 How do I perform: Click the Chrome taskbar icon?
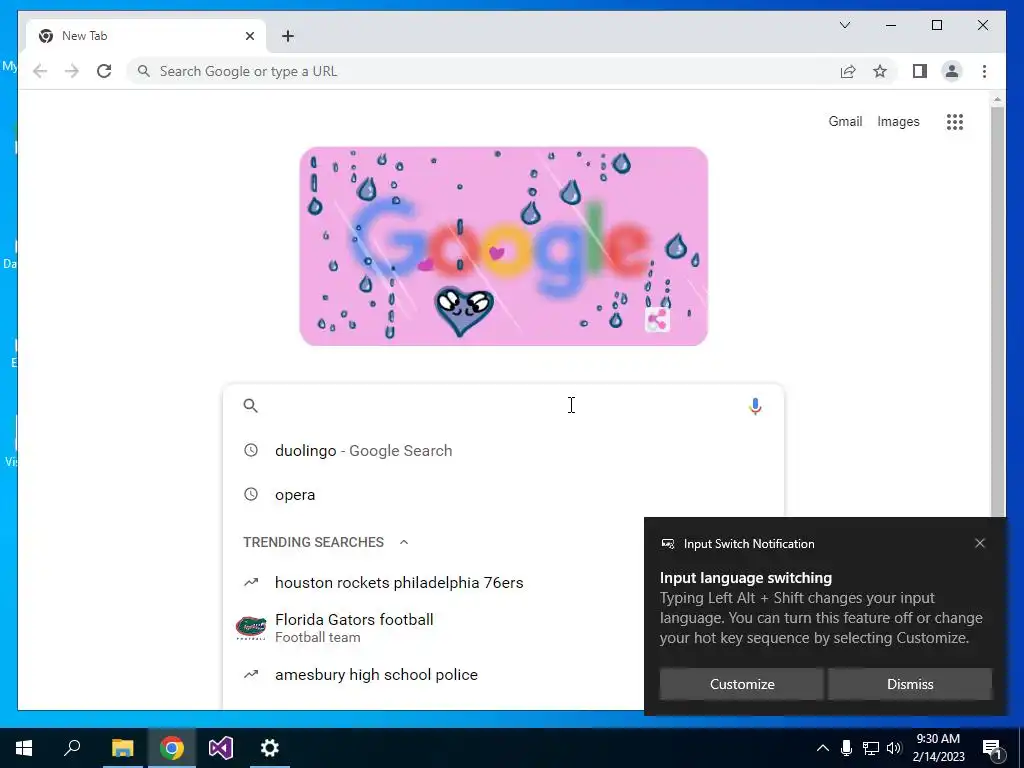pyautogui.click(x=172, y=748)
